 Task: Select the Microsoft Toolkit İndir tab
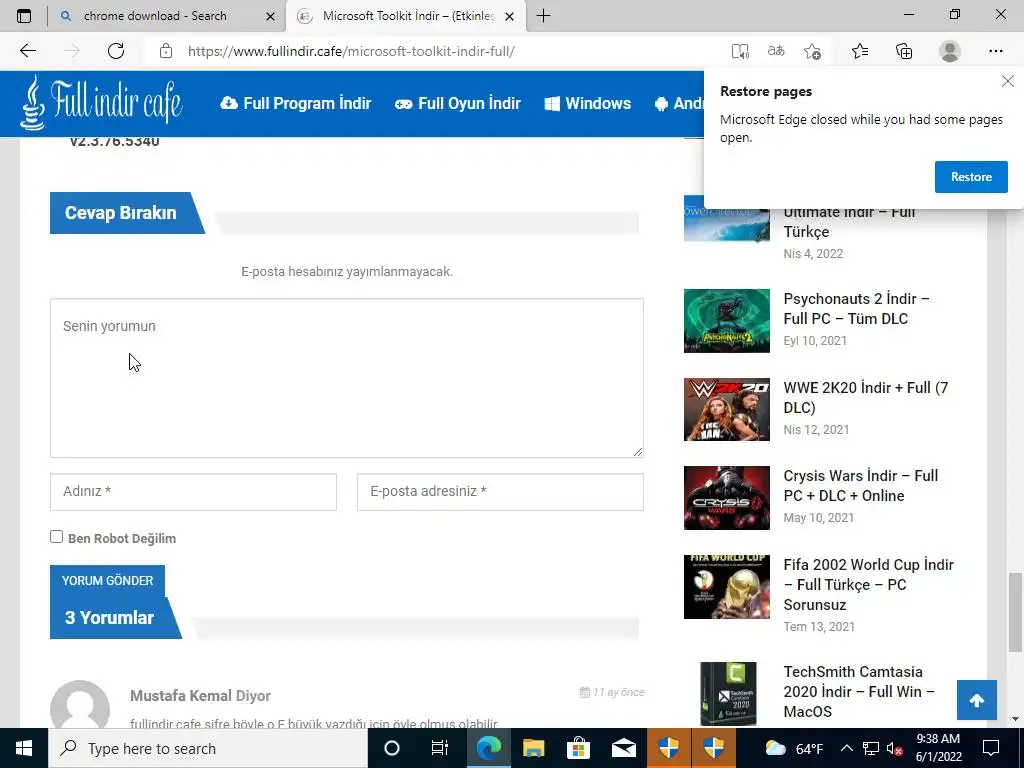coord(408,16)
